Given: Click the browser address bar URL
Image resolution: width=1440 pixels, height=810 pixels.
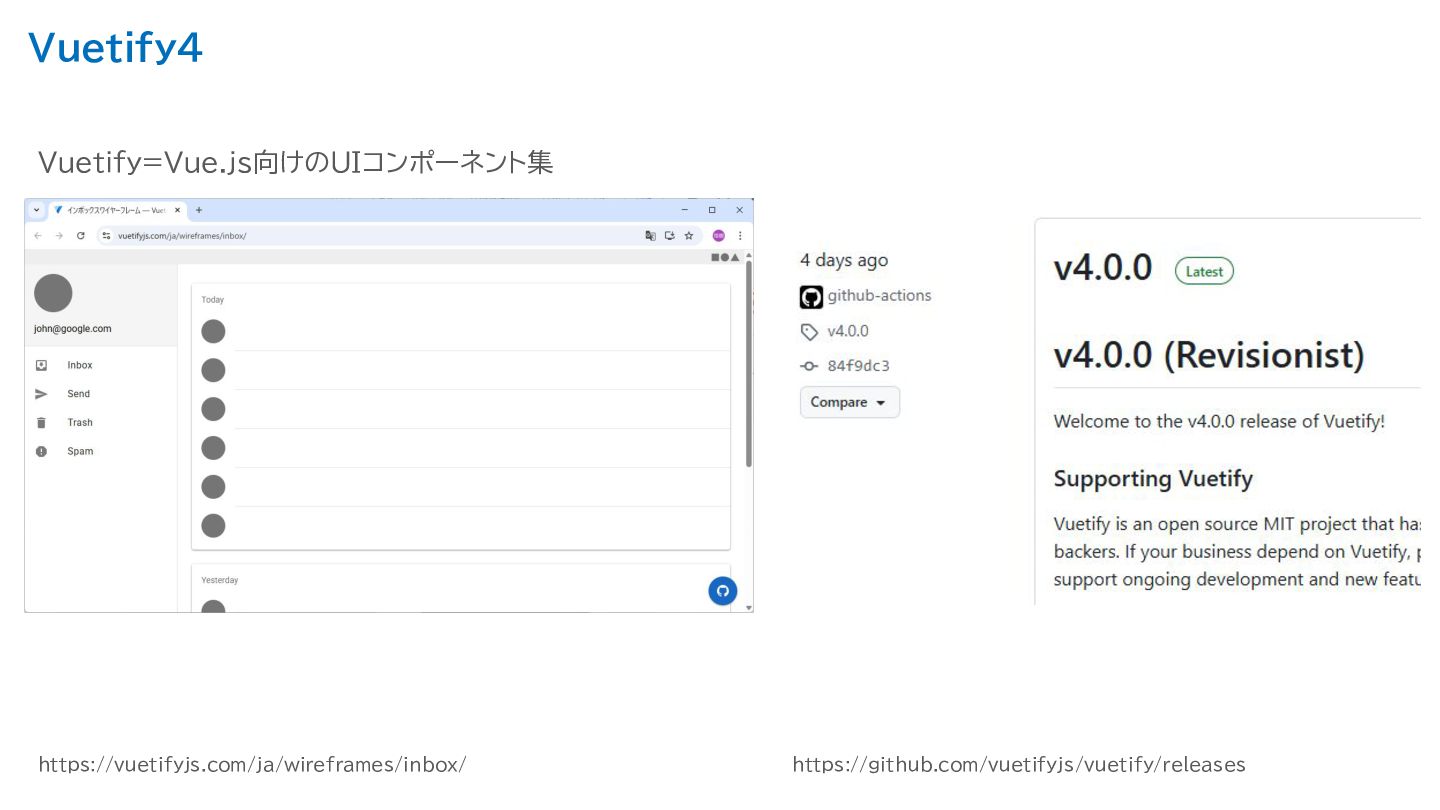Looking at the screenshot, I should [182, 236].
